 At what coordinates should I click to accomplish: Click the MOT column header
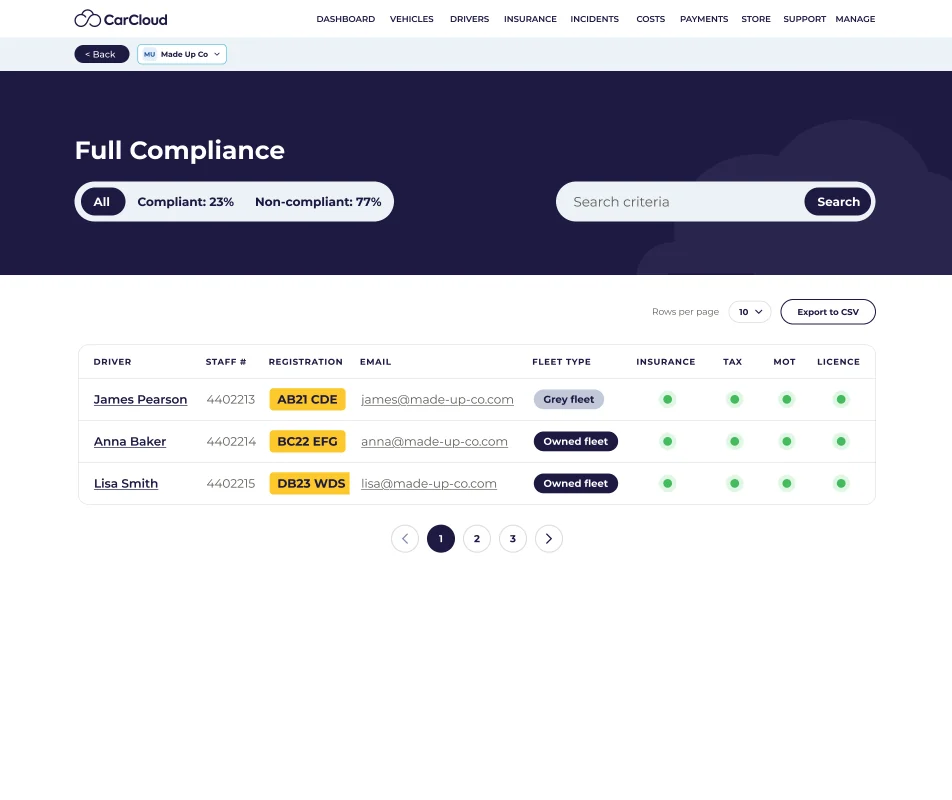point(784,362)
